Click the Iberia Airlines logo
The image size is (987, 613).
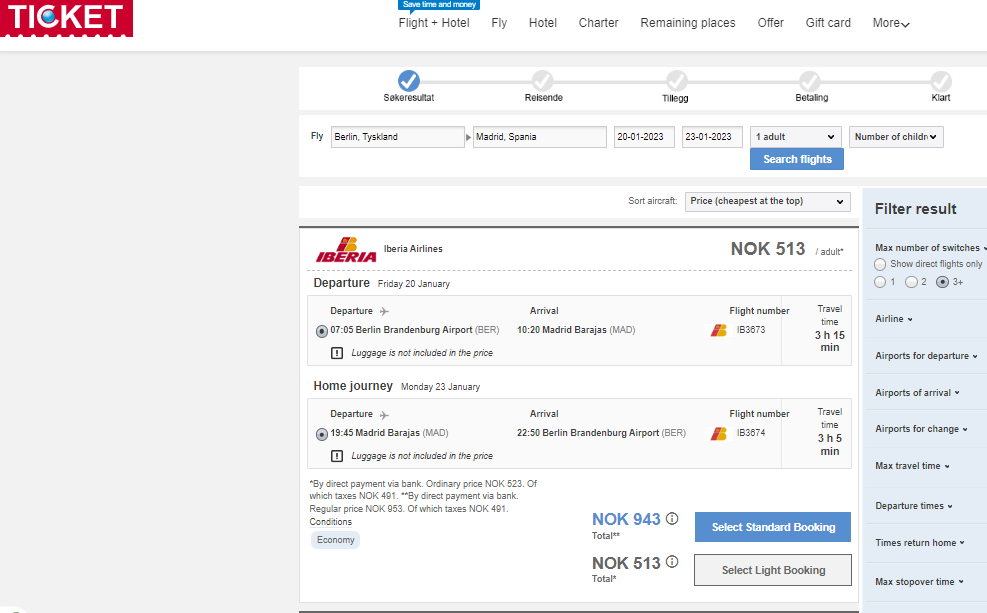pos(346,250)
